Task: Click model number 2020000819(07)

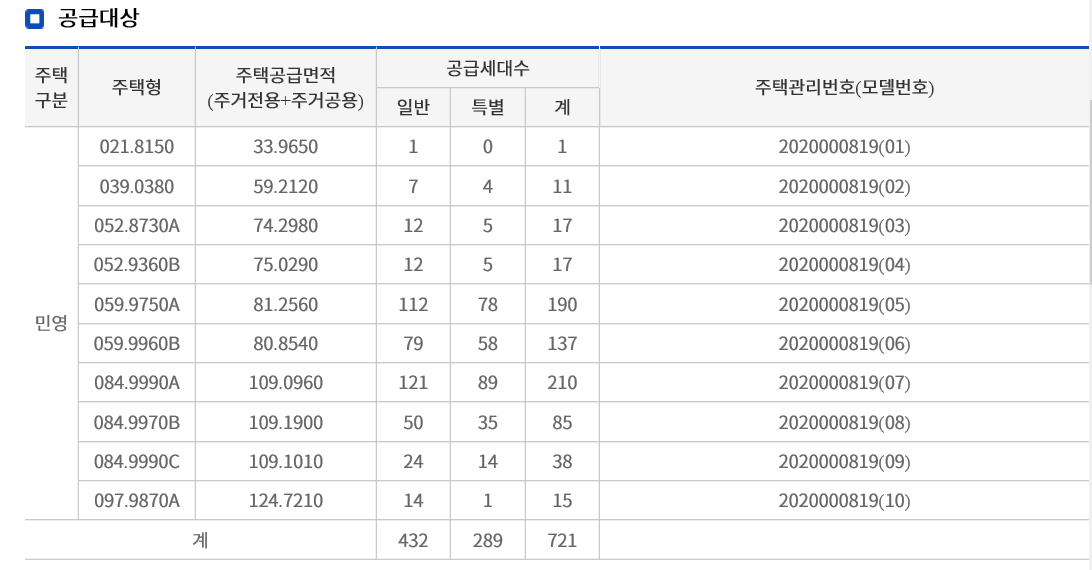Action: [x=844, y=383]
